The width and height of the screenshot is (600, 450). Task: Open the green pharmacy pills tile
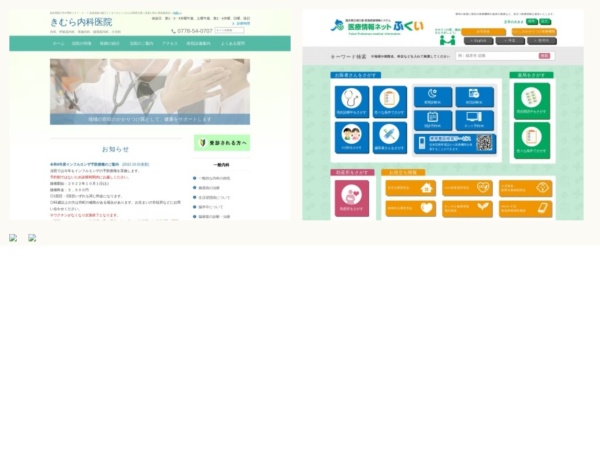click(x=532, y=101)
